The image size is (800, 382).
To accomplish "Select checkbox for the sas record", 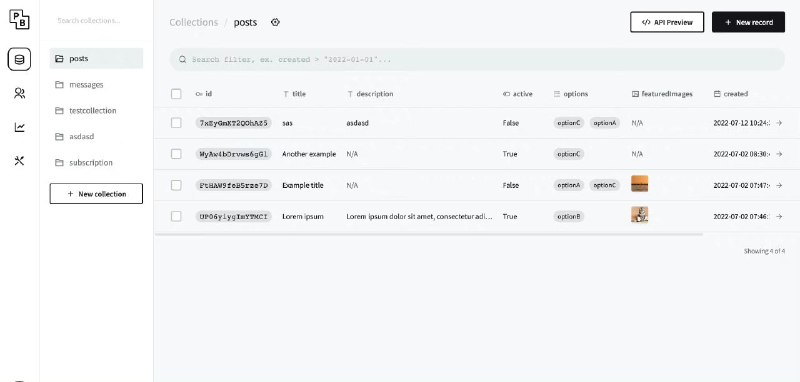I will (176, 123).
